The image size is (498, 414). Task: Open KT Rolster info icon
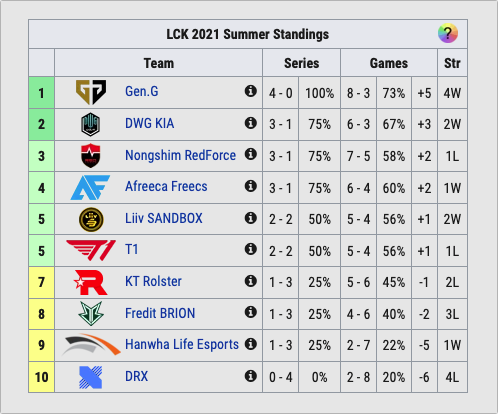pos(251,281)
